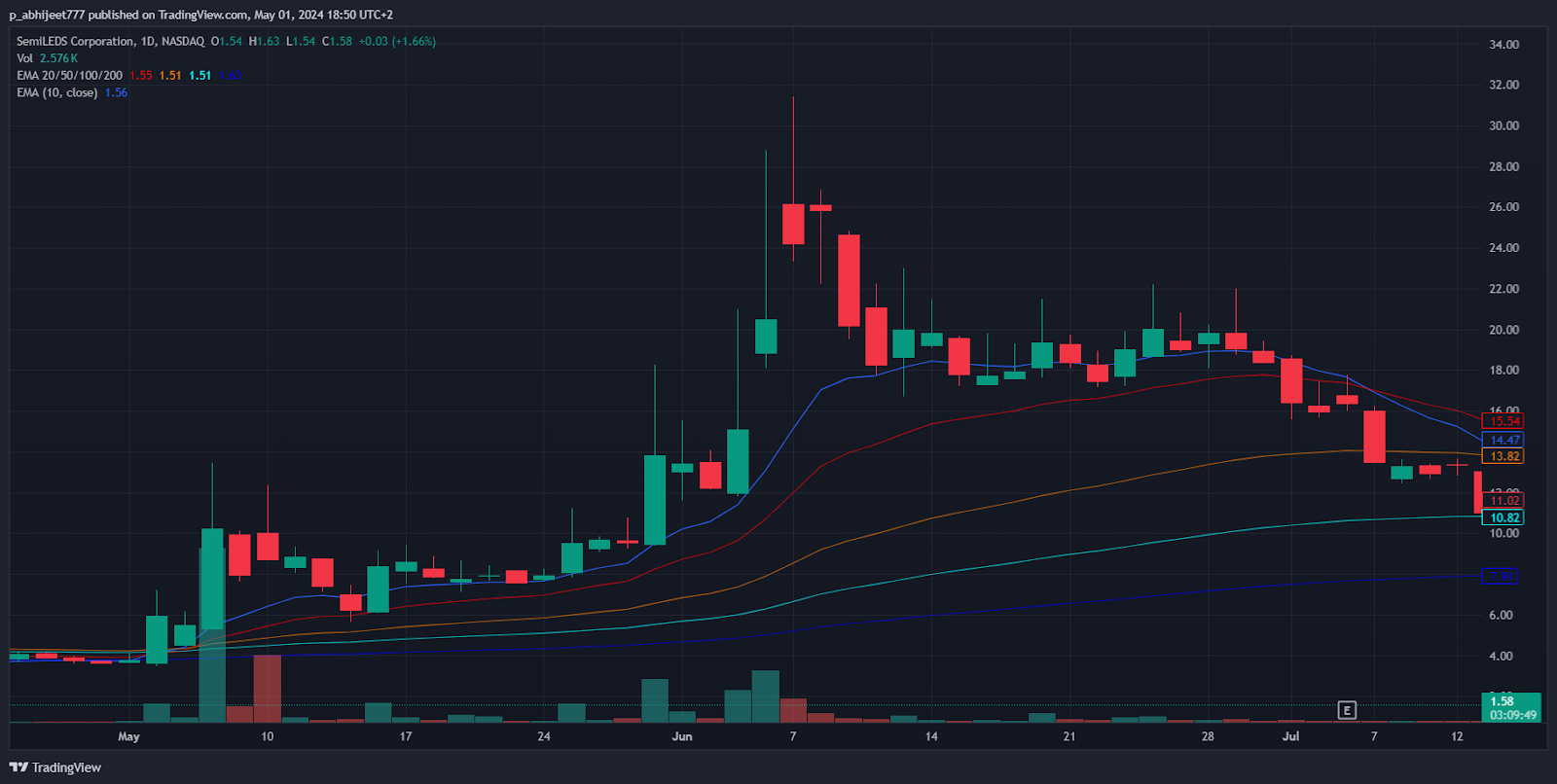Viewport: 1557px width, 784px height.
Task: Click the red 15.54 EMA price label
Action: 1503,421
